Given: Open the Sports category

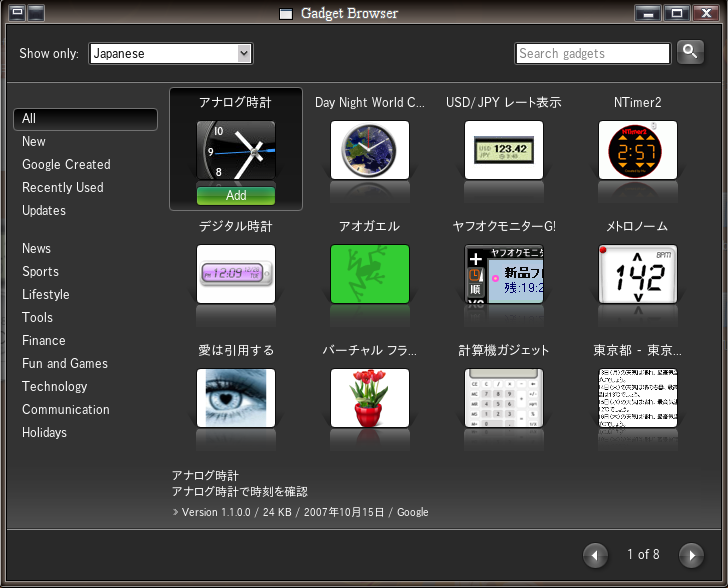Looking at the screenshot, I should tap(40, 272).
